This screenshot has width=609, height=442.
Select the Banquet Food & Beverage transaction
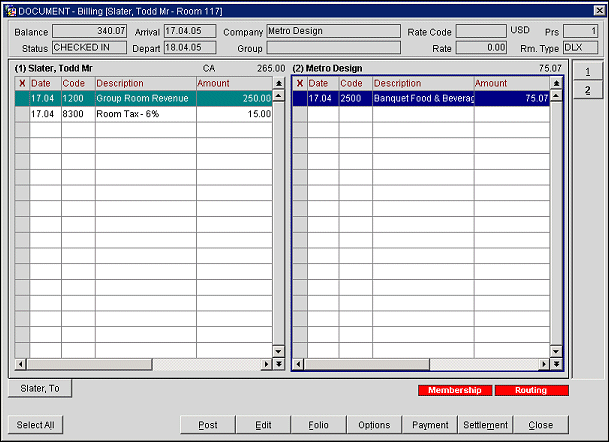pos(422,99)
